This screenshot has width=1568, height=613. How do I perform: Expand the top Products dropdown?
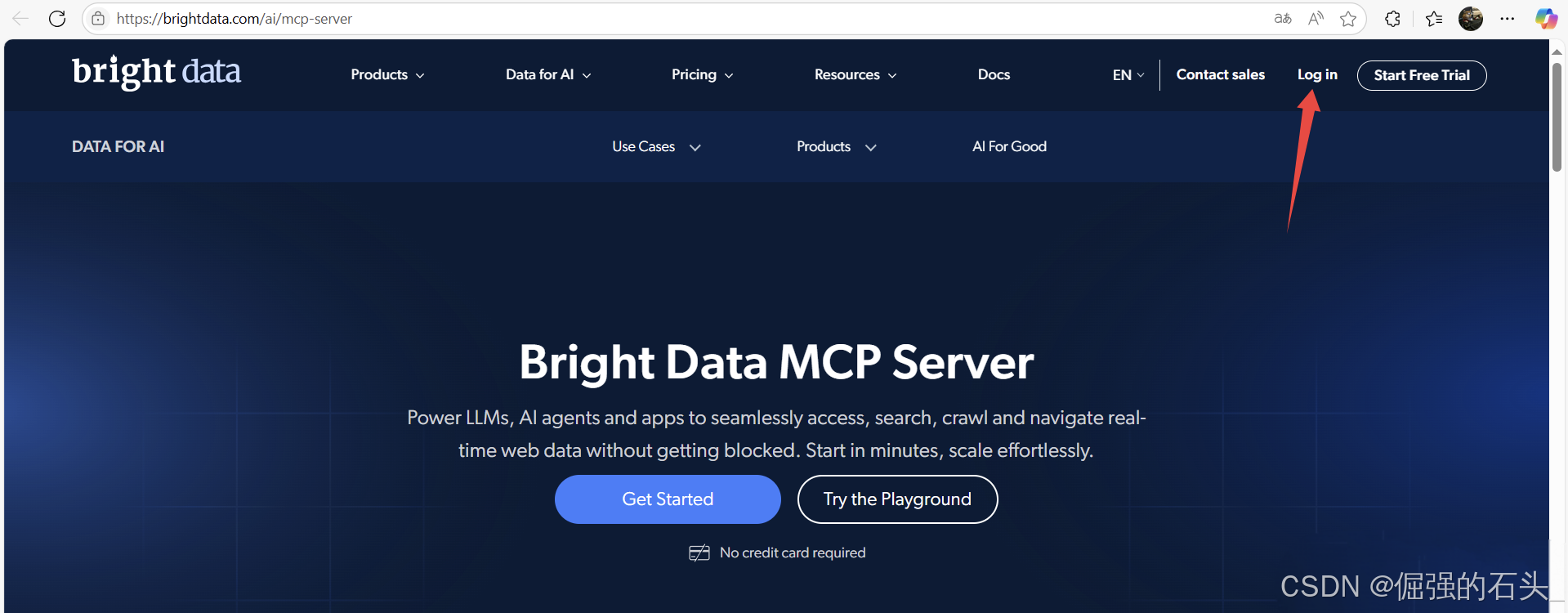tap(387, 74)
